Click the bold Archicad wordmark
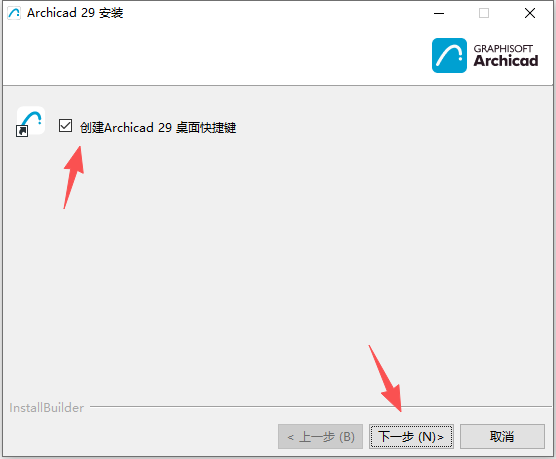Viewport: 556px width, 459px height. pos(506,61)
